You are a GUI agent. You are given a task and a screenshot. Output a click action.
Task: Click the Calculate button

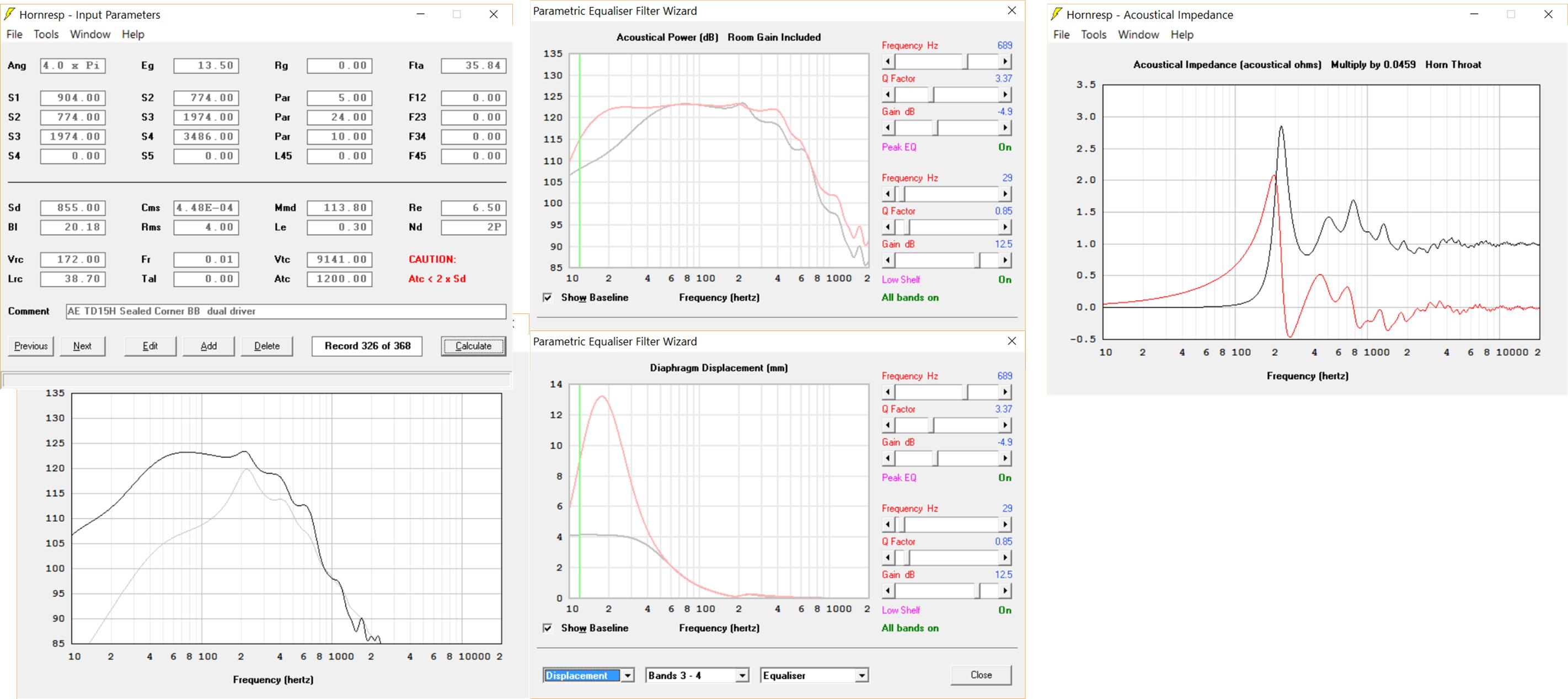[x=474, y=346]
